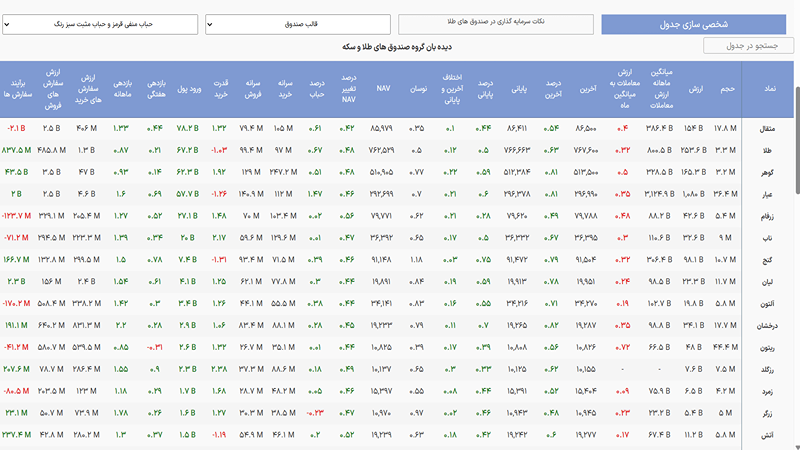Screen dimensions: 800x450
Task: Sort by درصد حباب column header
Action: [x=316, y=89]
